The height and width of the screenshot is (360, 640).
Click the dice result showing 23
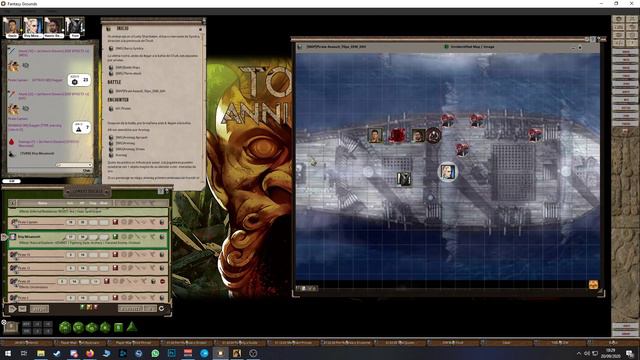[79, 80]
